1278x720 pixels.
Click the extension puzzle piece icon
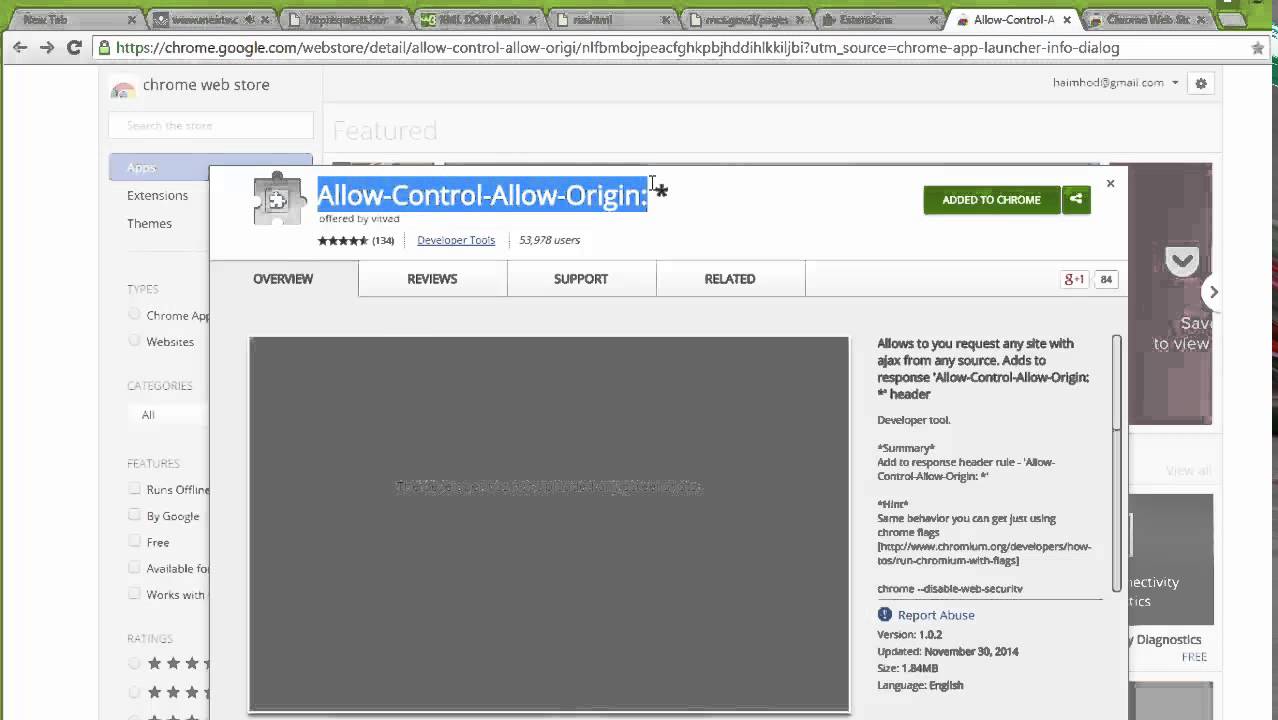point(278,199)
